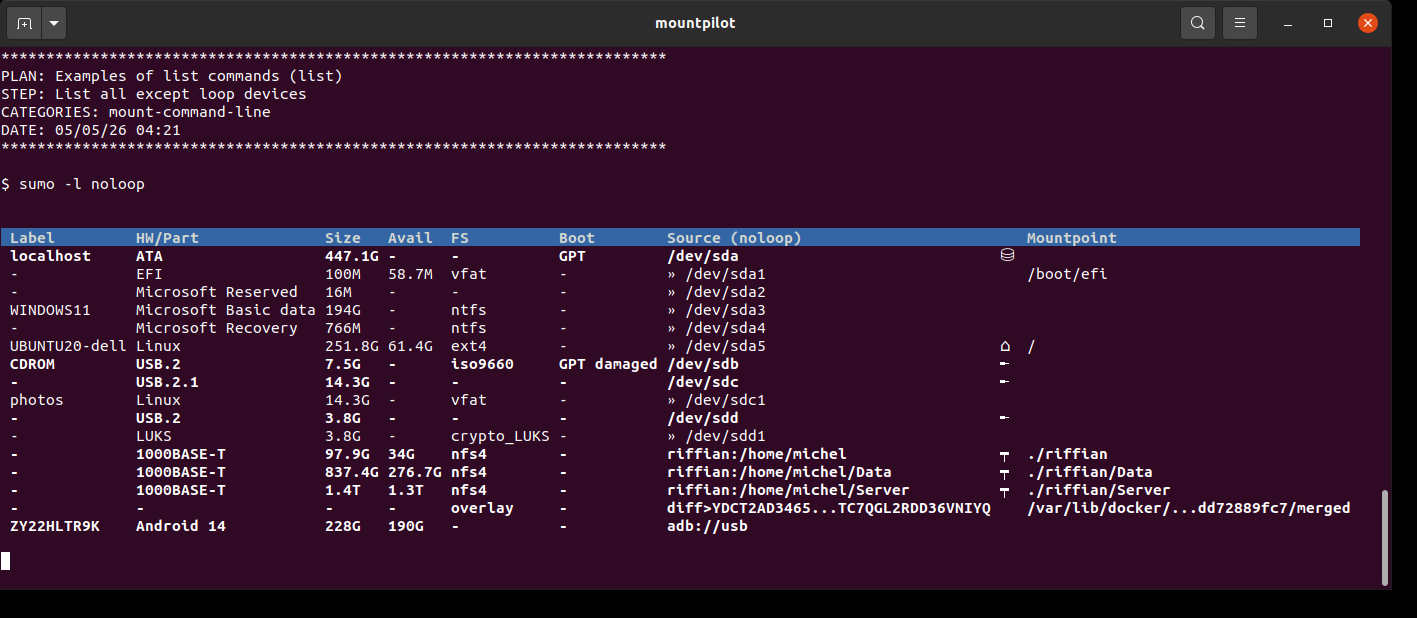Select the Avail column header
This screenshot has width=1417, height=618.
410,238
